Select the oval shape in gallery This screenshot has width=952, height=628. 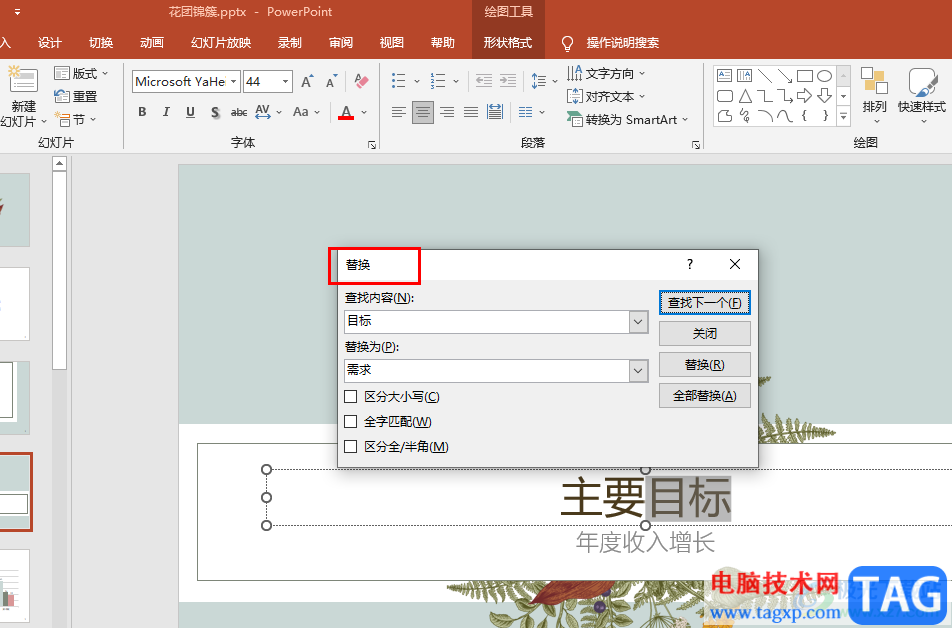[824, 77]
